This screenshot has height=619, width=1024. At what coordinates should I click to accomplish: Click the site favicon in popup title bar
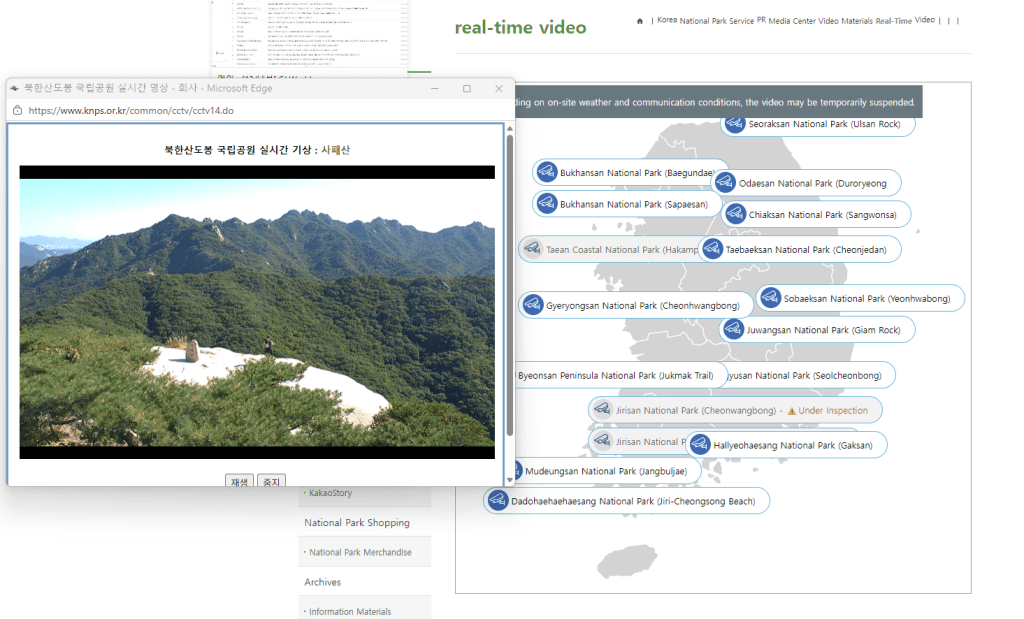click(14, 88)
